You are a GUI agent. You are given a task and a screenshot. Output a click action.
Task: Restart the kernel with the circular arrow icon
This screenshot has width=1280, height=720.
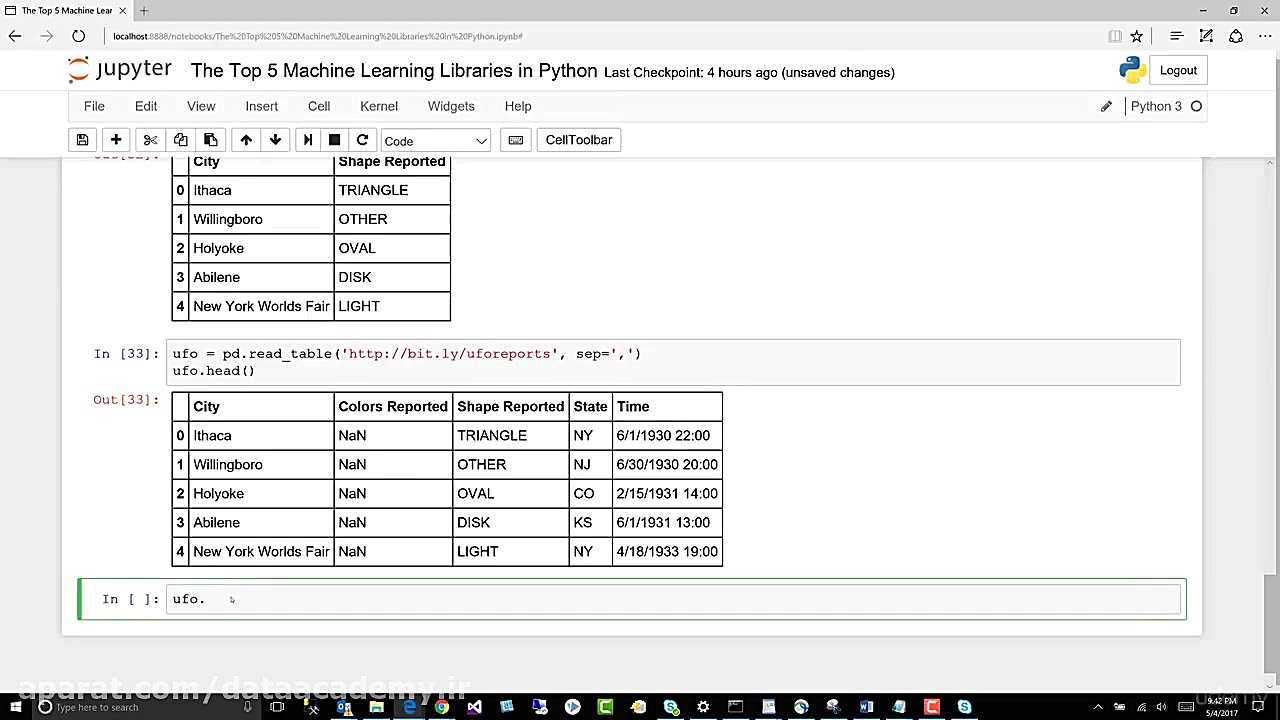tap(362, 140)
